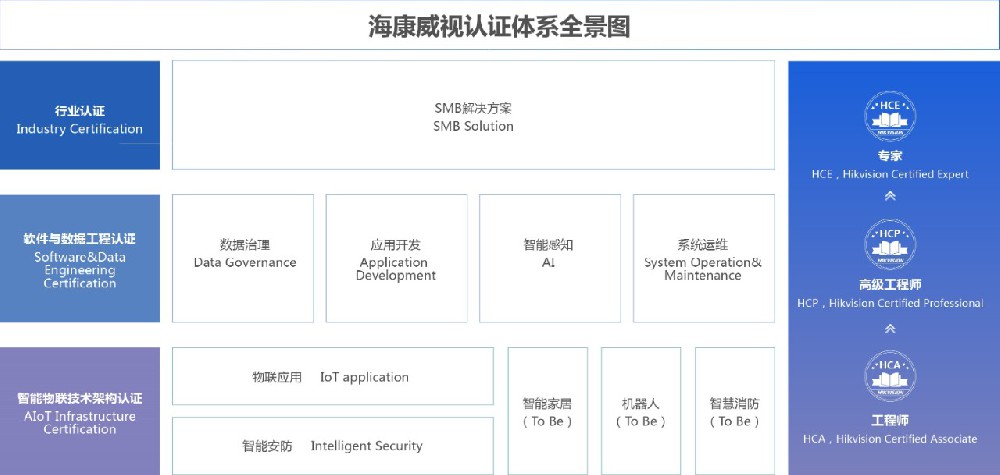Screen dimensions: 1000x475
Task: Click the HCA associate badge icon
Action: point(890,376)
